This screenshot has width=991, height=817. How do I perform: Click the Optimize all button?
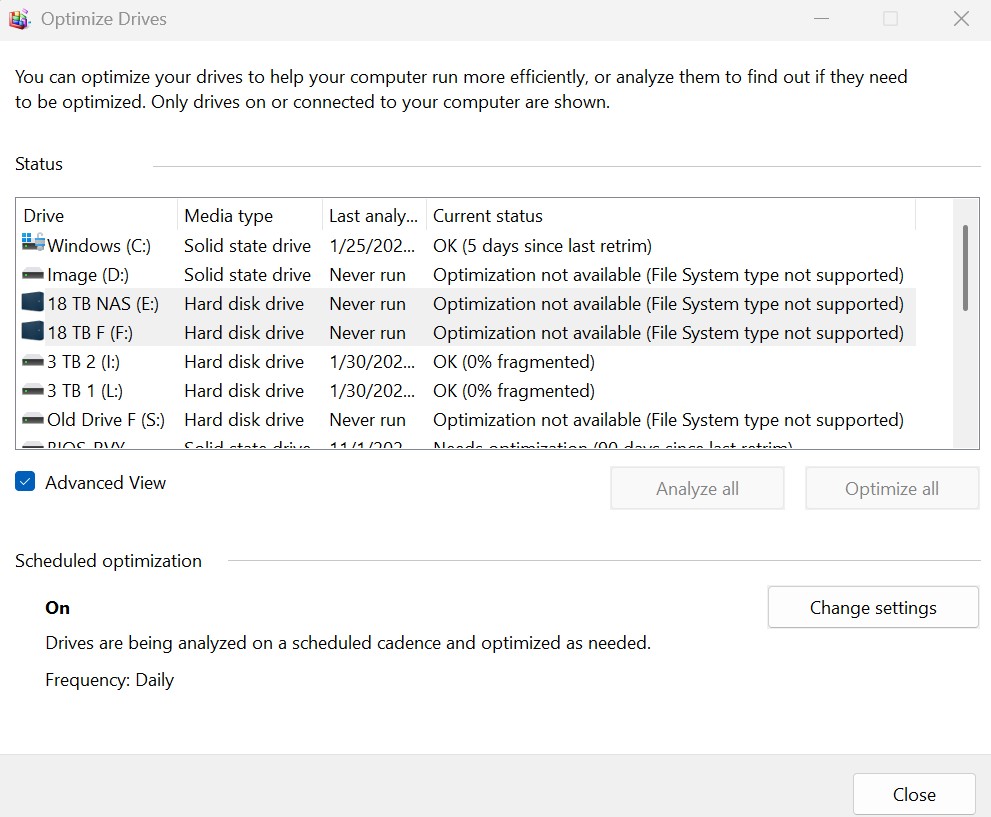[x=891, y=488]
